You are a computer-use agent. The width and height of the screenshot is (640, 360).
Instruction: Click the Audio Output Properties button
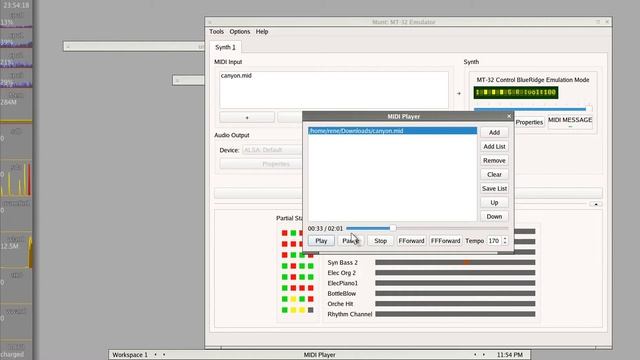coord(261,164)
